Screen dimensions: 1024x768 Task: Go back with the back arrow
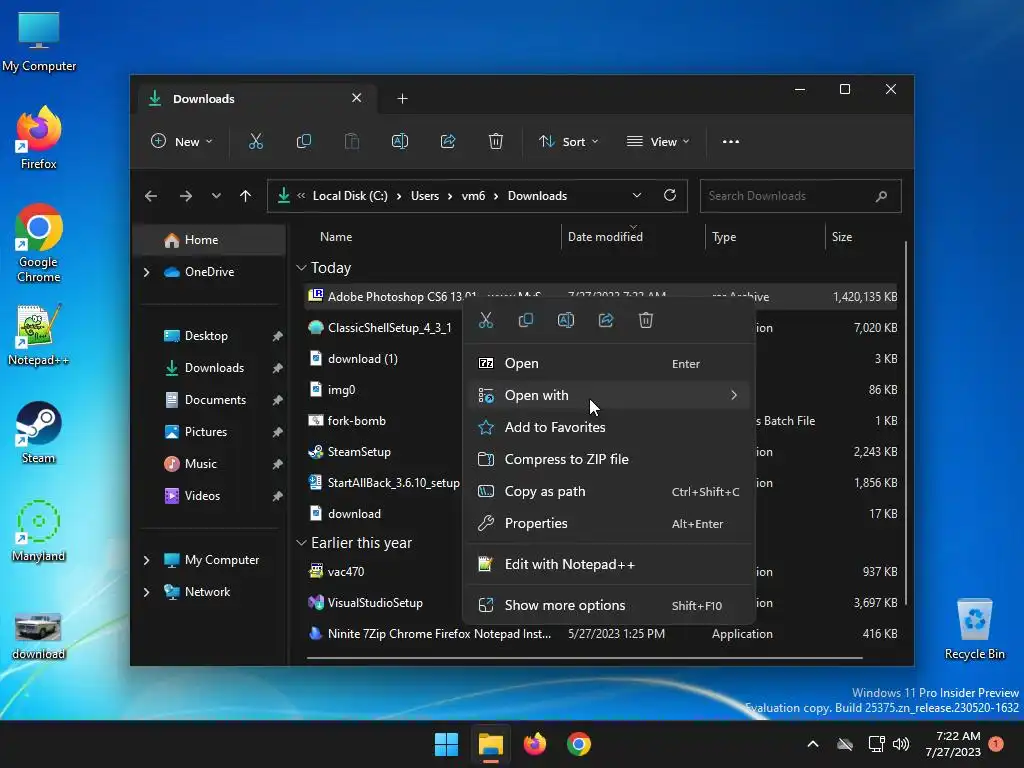(x=151, y=196)
